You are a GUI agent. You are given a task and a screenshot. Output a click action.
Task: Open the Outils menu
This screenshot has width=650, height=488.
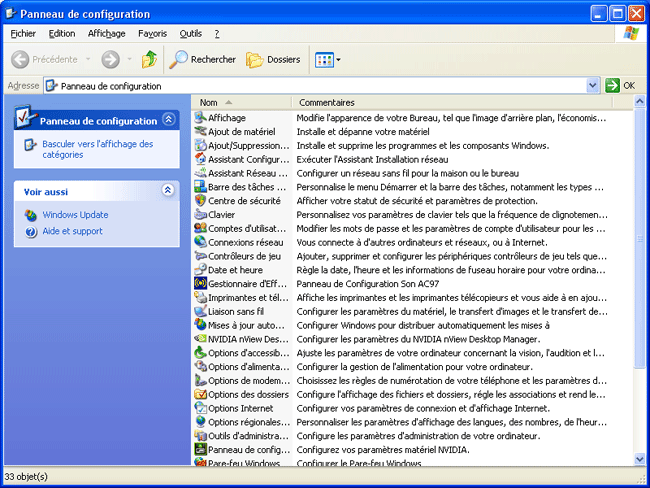[x=190, y=33]
